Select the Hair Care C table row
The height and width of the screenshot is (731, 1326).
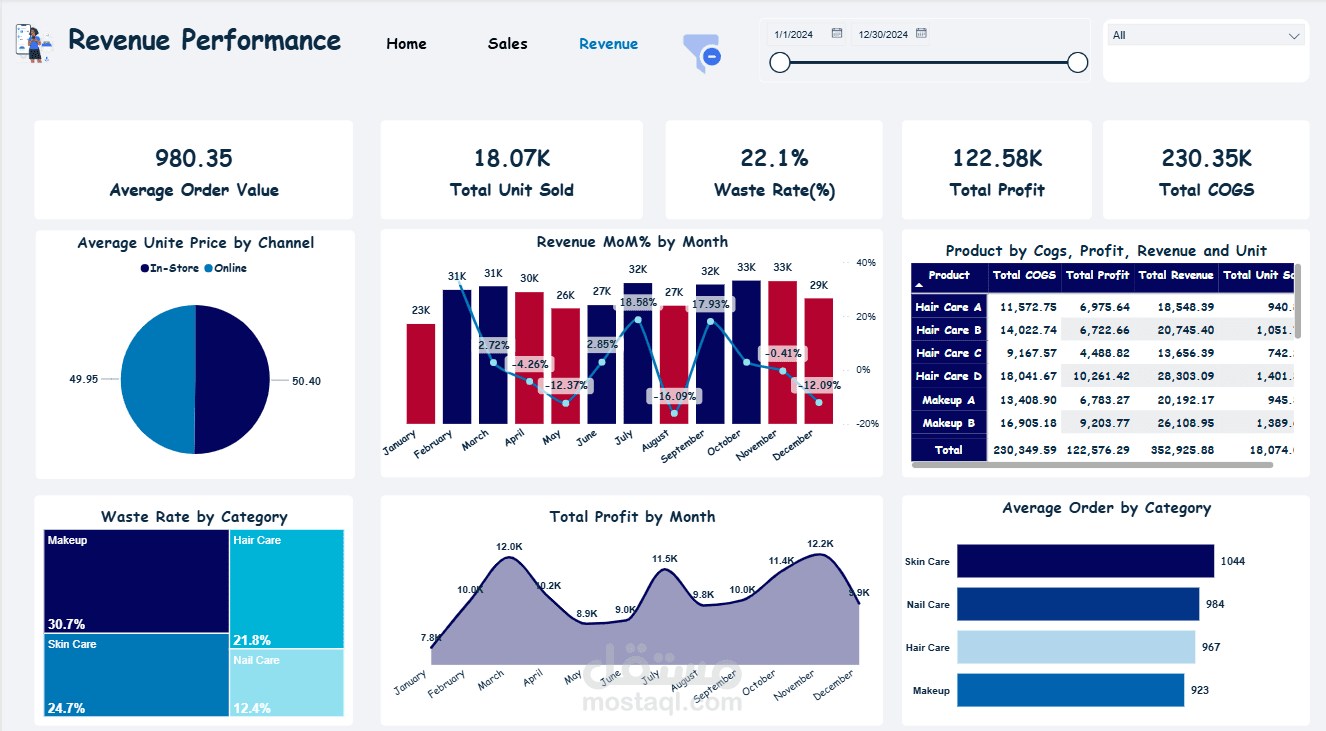click(1103, 353)
